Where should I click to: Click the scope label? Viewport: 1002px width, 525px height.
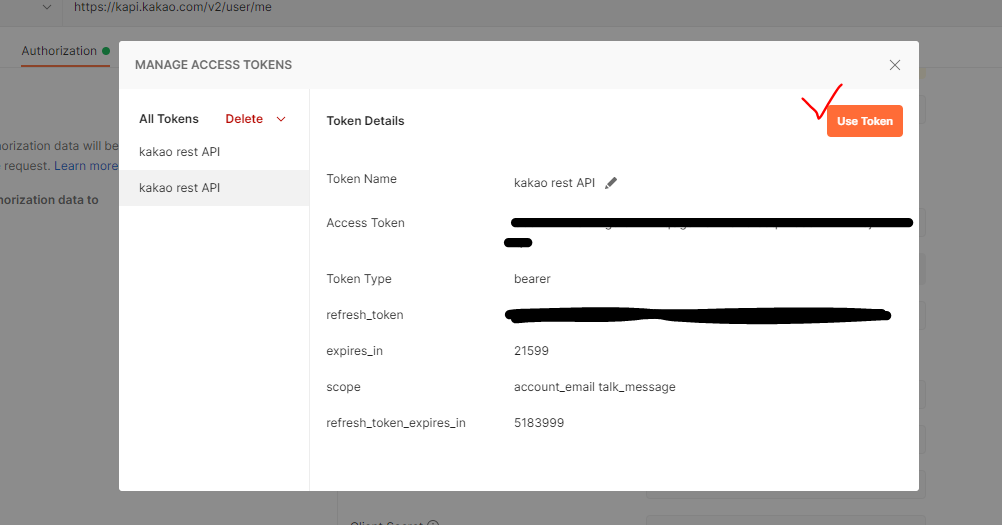click(x=343, y=387)
